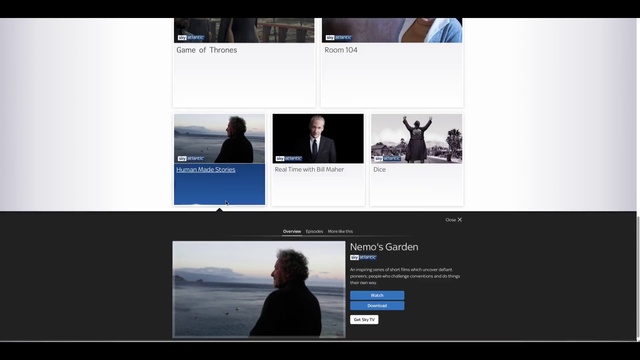Open the Room 104 title
This screenshot has height=360, width=640.
341,50
